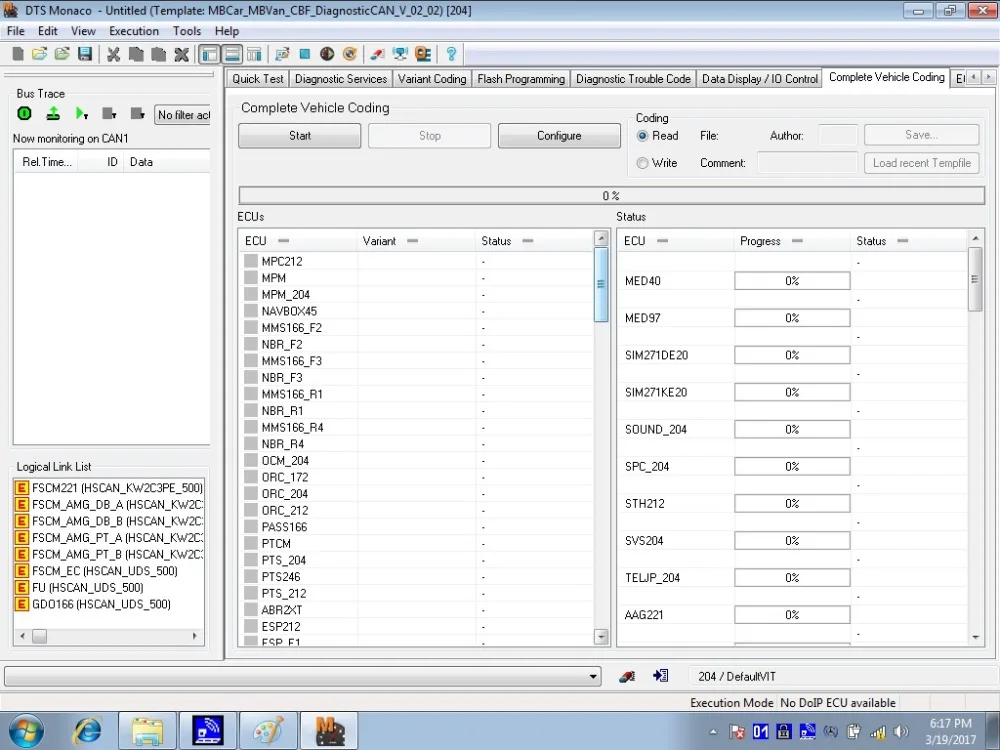Screen dimensions: 1000x750
Task: Check the OCM_204 ECU checkbox
Action: 251,460
